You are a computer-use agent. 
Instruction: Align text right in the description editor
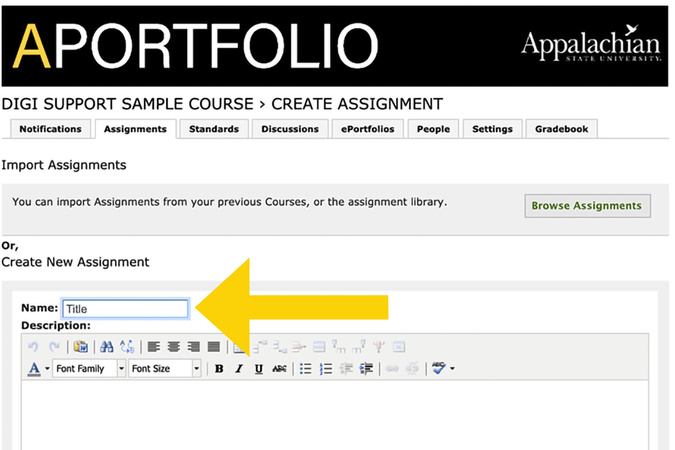point(194,347)
